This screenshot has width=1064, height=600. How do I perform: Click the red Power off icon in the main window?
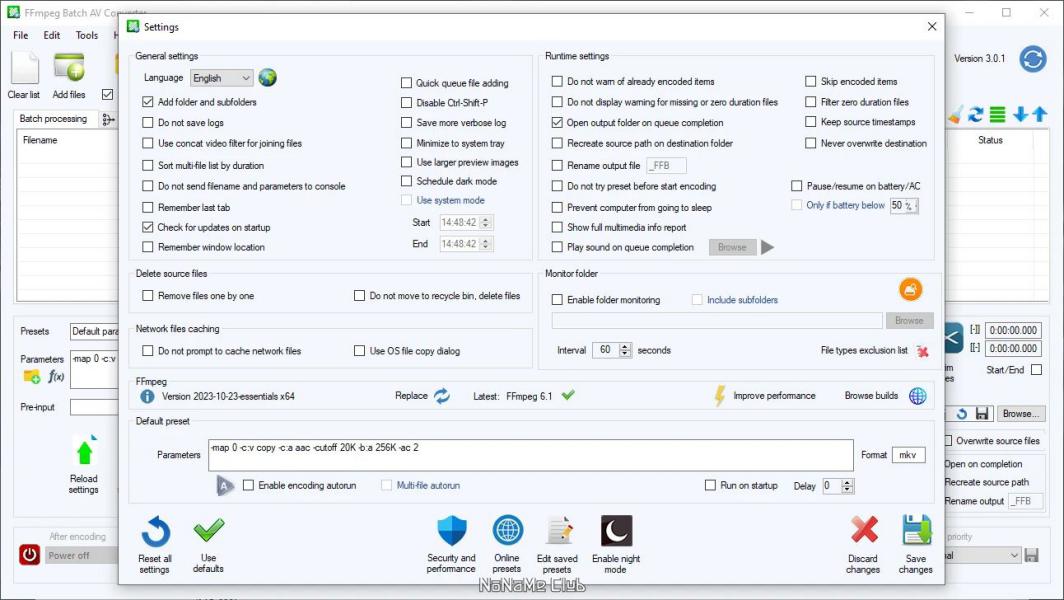pyautogui.click(x=29, y=555)
